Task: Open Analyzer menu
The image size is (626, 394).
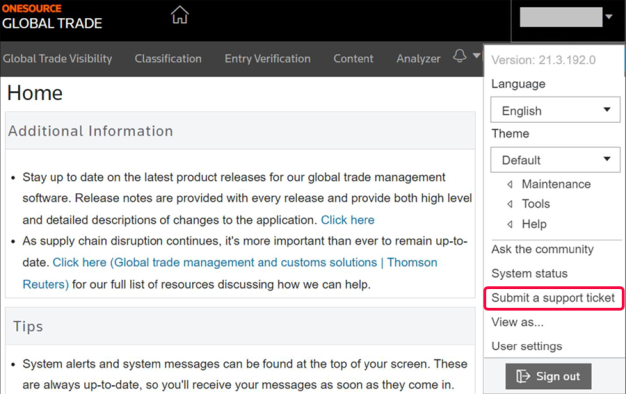Action: point(418,59)
